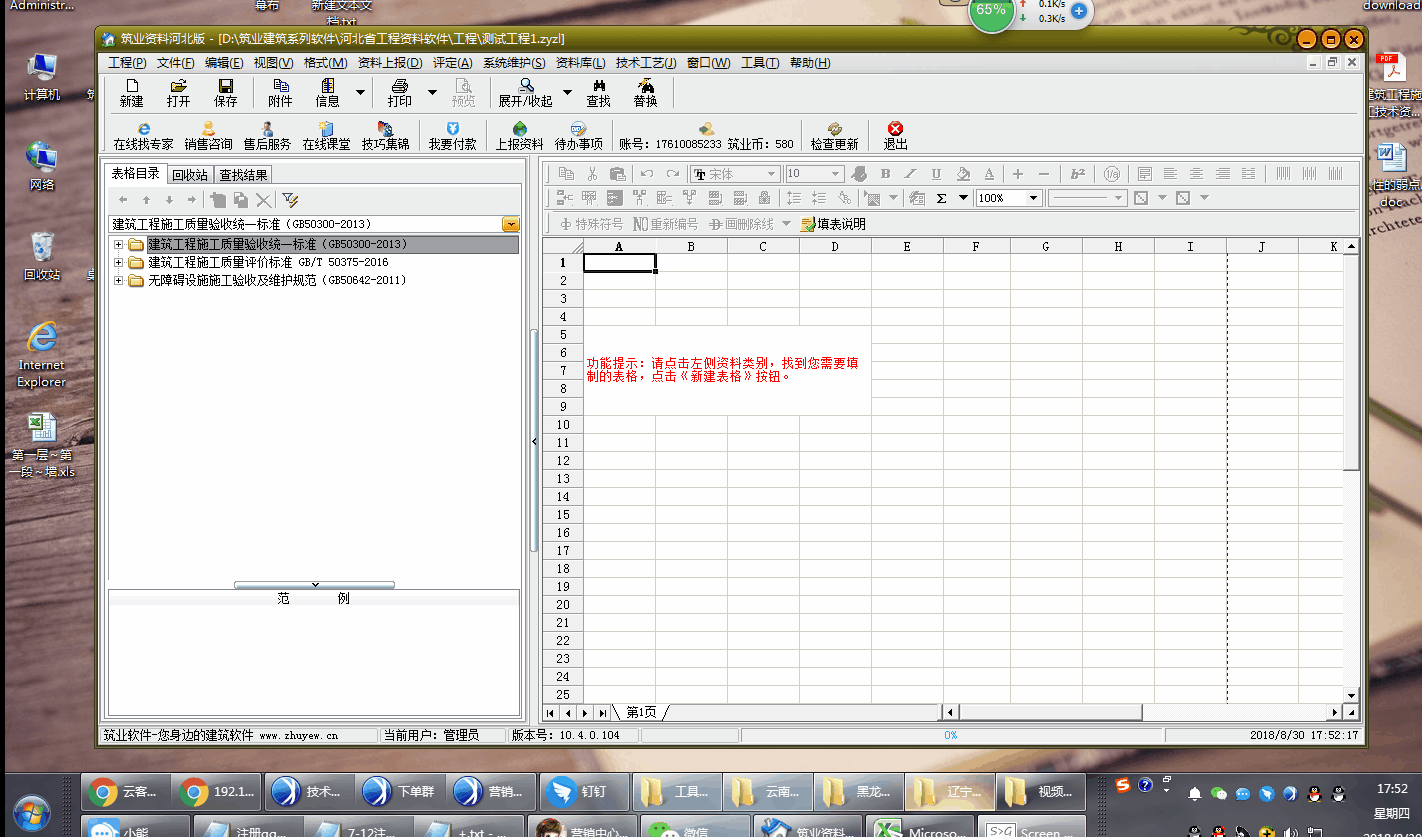Switch to the 回收站 tab

[x=190, y=175]
